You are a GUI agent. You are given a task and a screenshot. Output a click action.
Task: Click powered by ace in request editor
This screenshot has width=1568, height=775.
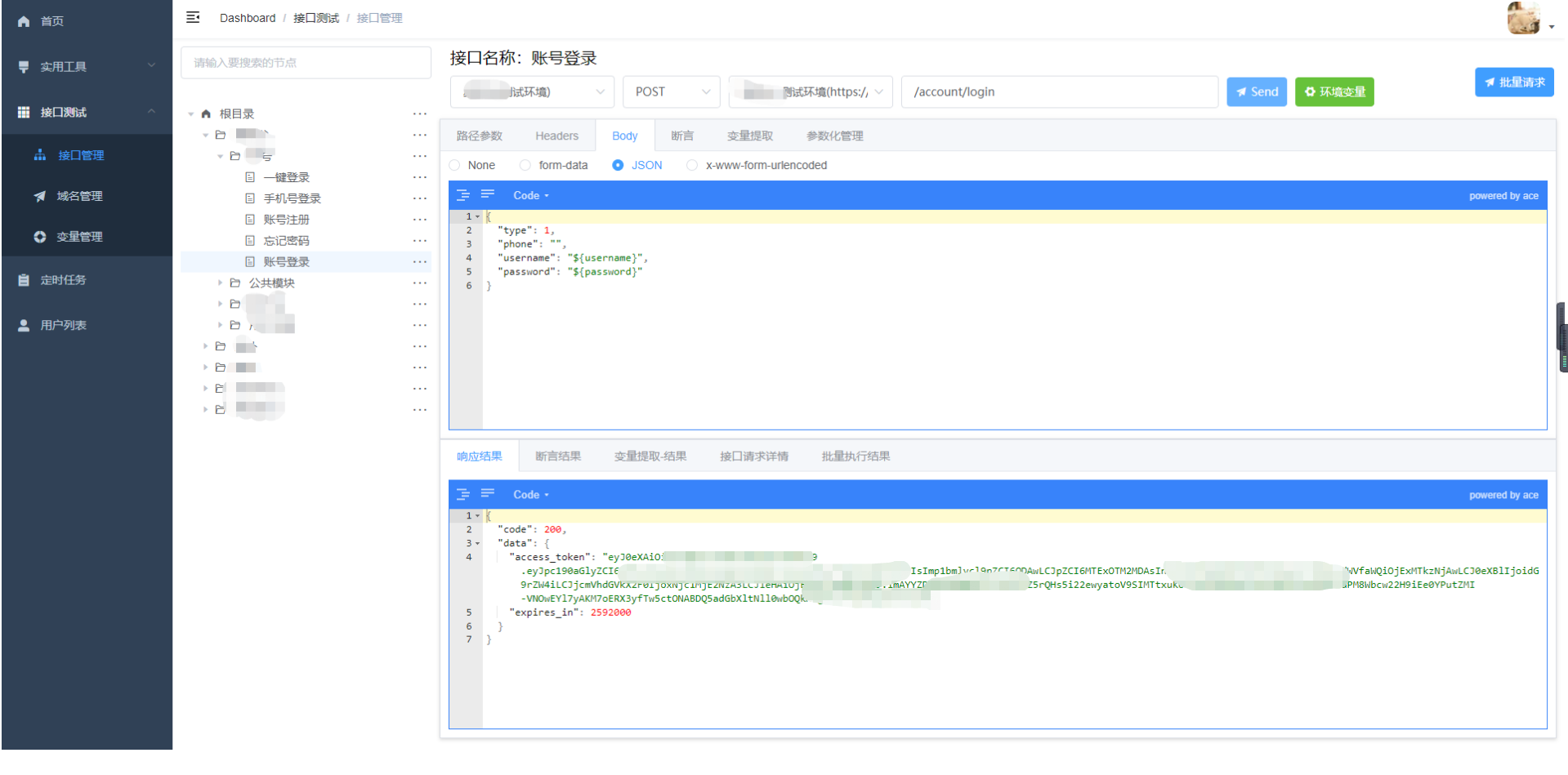(1503, 196)
